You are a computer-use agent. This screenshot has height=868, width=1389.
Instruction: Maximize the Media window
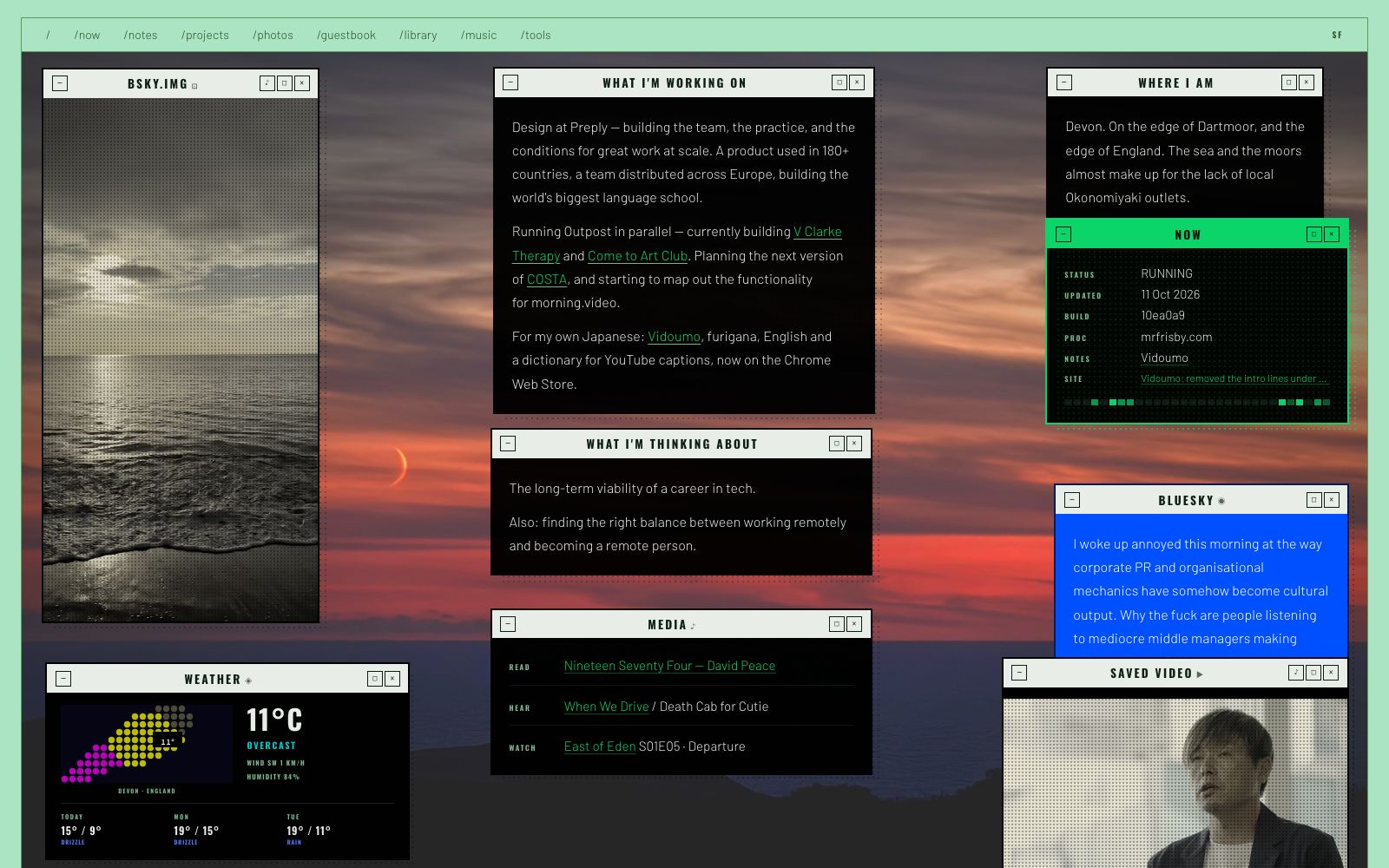(837, 624)
